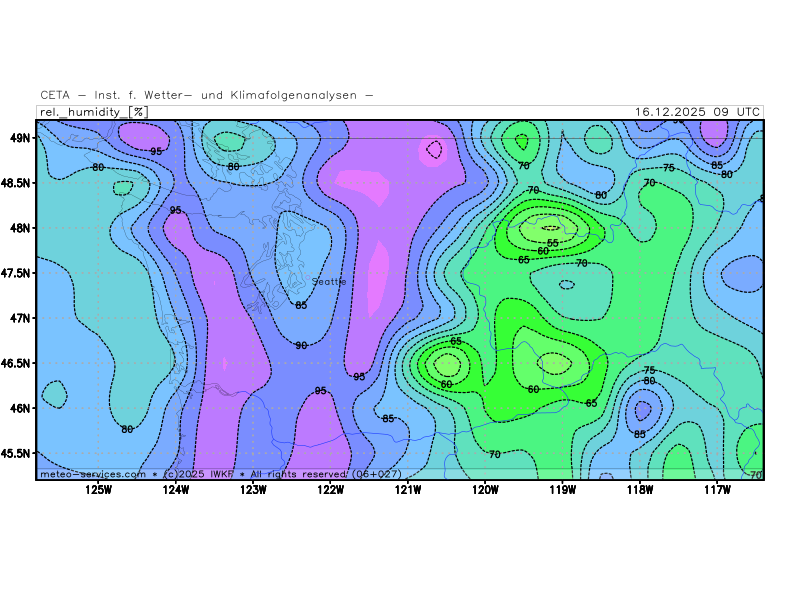The image size is (800, 600).
Task: Click the 90 contour label south of Seattle
Action: [x=301, y=345]
